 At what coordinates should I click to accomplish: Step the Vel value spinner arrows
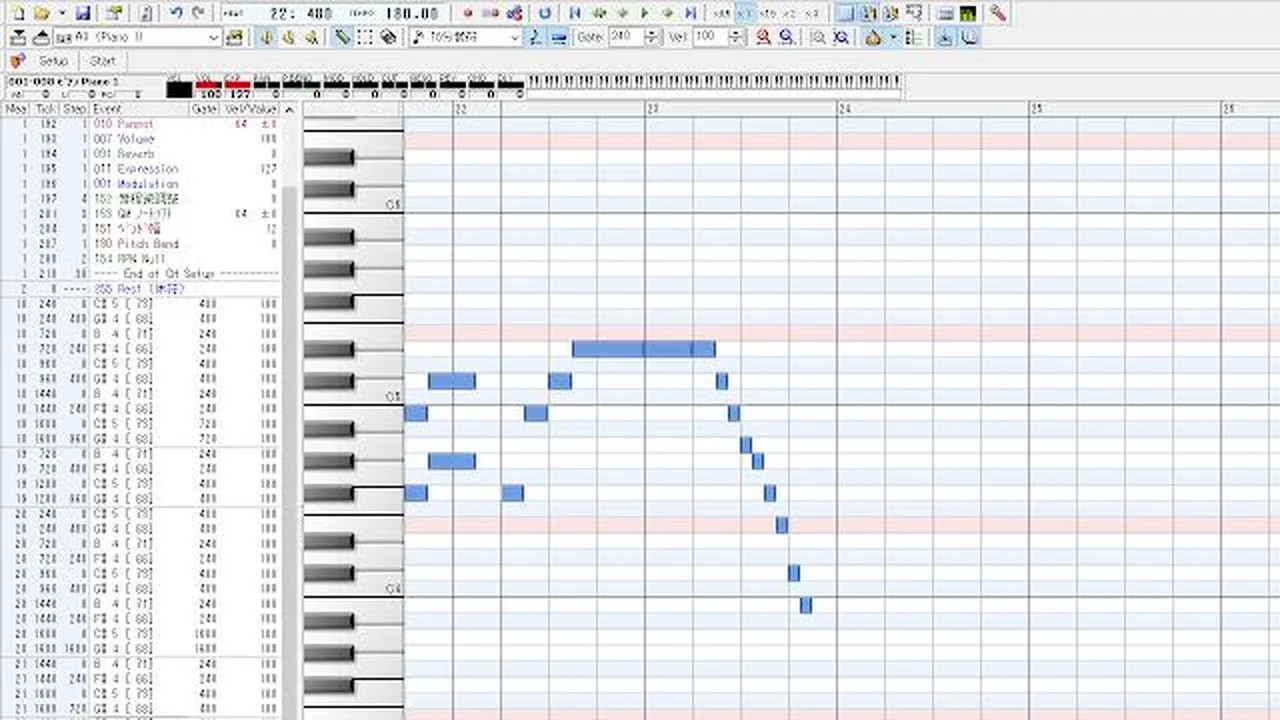click(736, 37)
